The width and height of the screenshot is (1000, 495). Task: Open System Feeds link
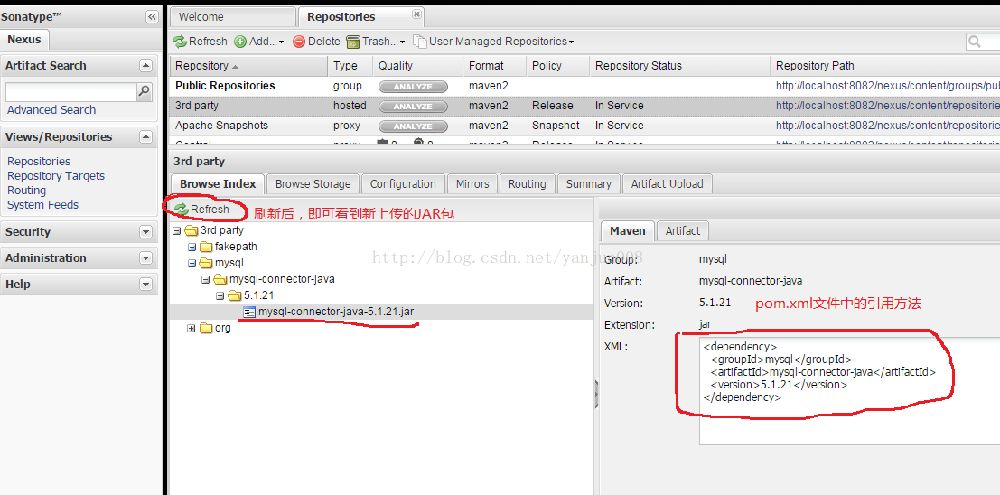tap(43, 205)
